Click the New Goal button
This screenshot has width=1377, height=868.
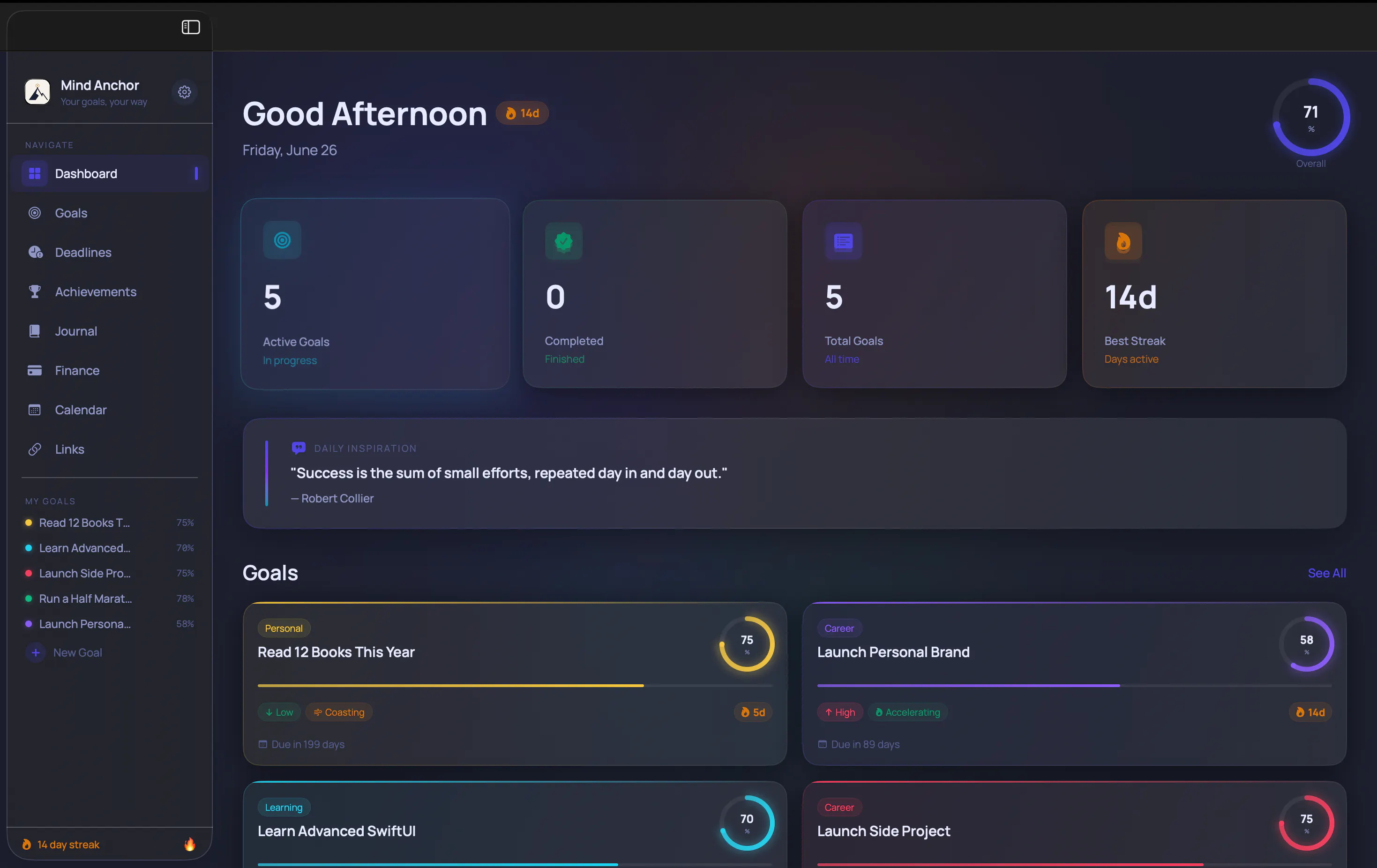64,652
